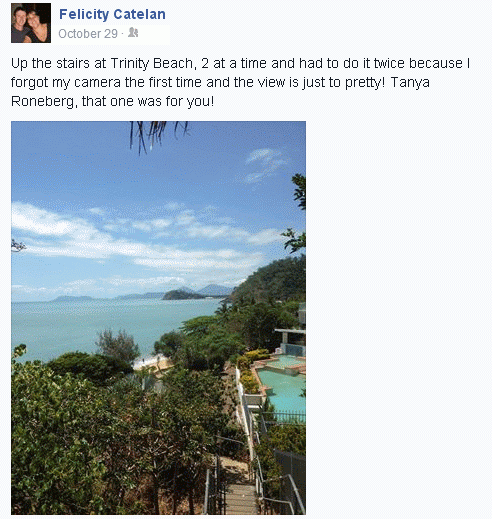Click the word "Roneberg" in the post text
This screenshot has width=492, height=519.
(42, 101)
